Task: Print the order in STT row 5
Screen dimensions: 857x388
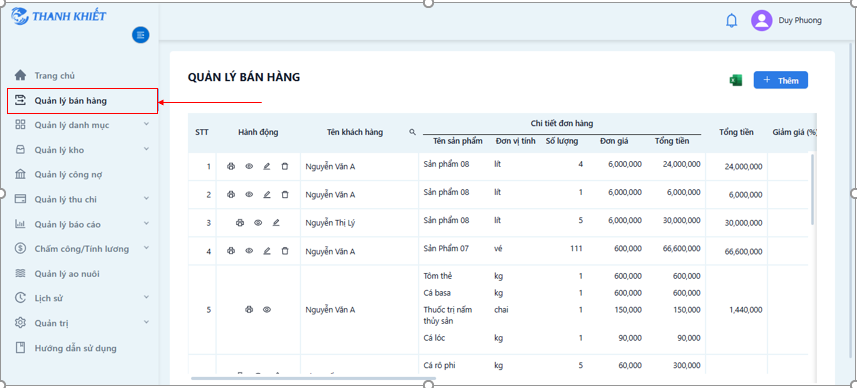Action: 249,309
